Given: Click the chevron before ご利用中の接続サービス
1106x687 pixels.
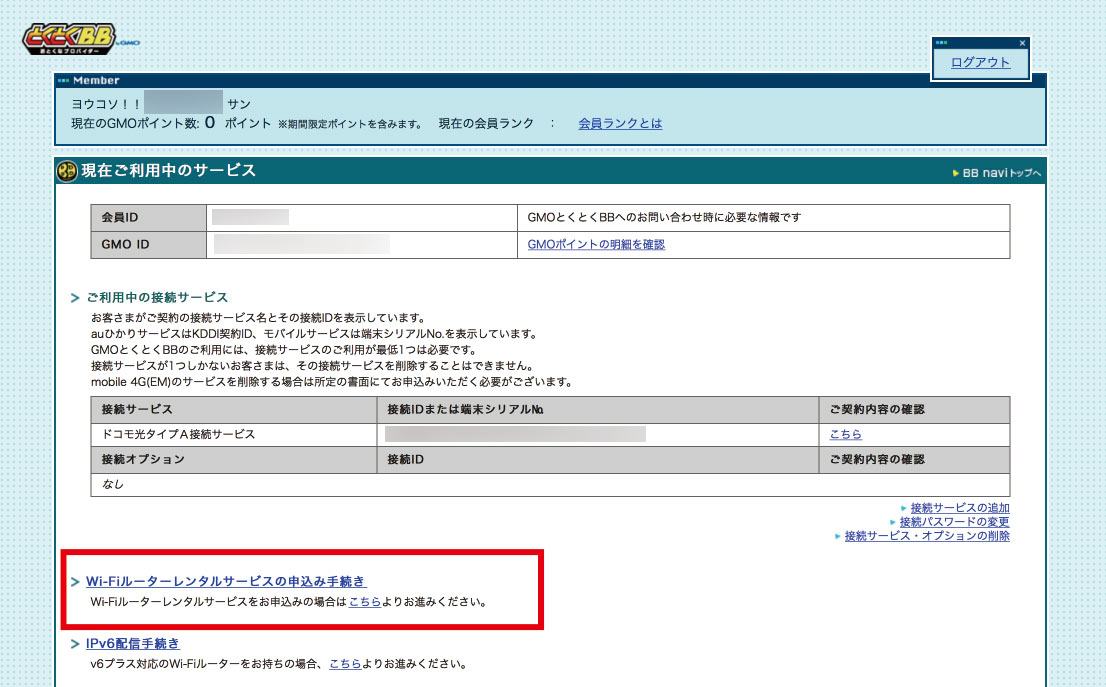Looking at the screenshot, I should tap(75, 298).
